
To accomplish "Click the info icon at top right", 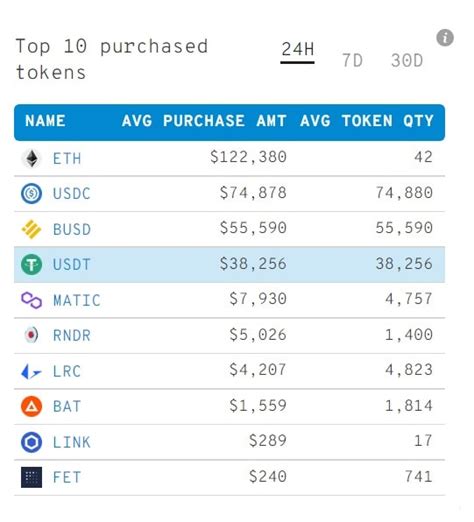I will [x=445, y=38].
